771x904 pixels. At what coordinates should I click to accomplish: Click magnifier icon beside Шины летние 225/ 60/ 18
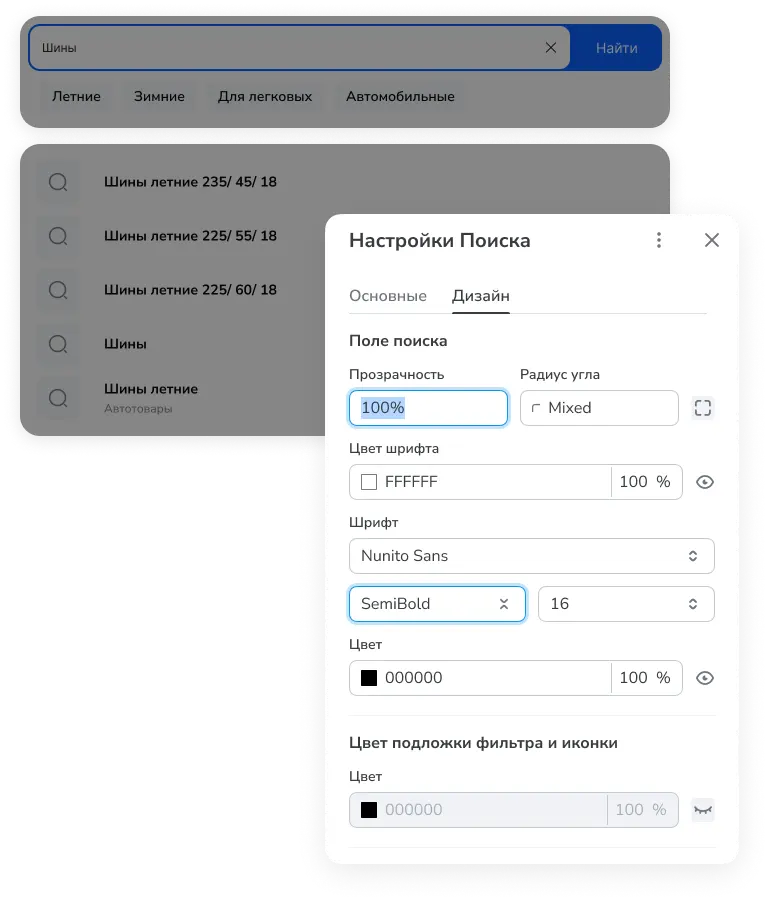click(58, 290)
